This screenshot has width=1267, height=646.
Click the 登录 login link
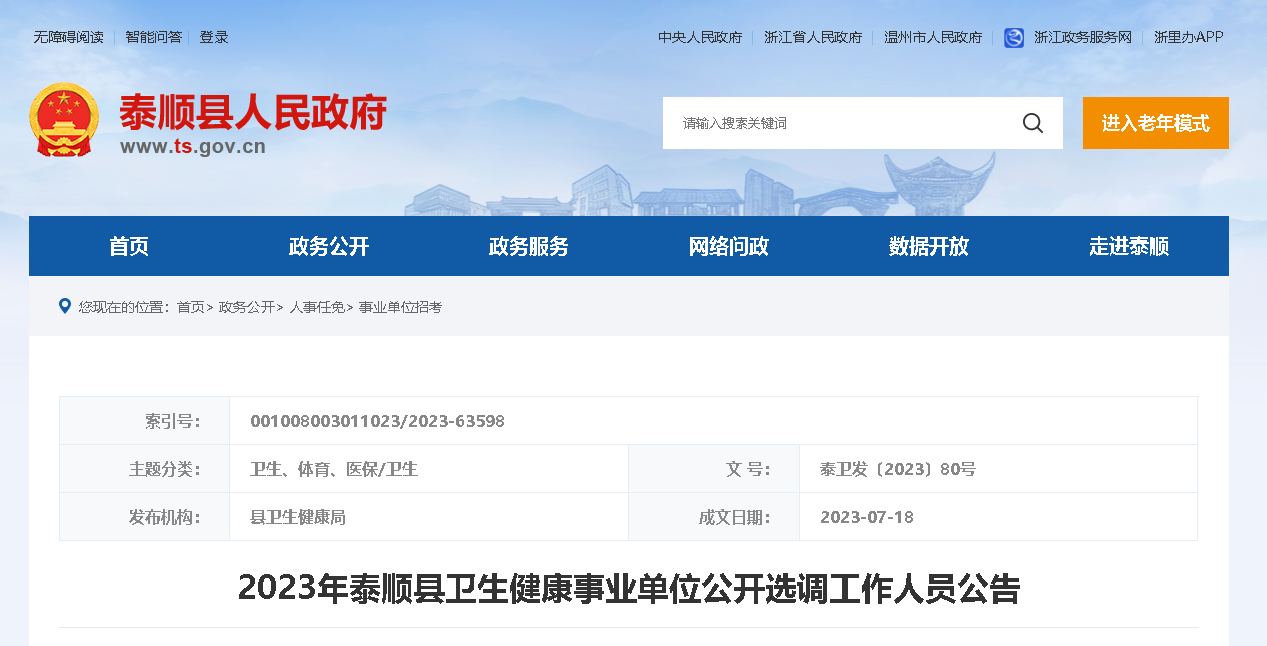(214, 37)
